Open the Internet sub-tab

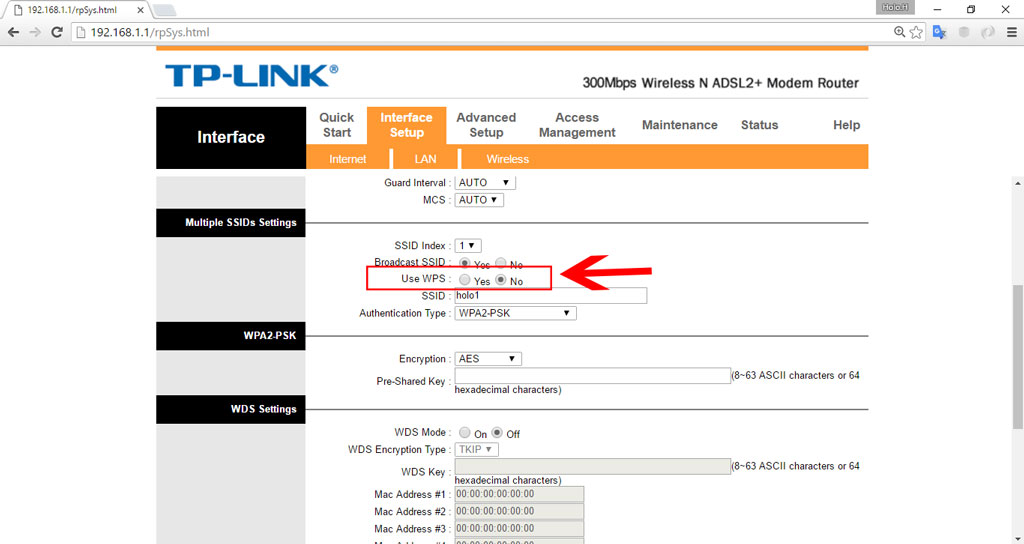pos(347,159)
